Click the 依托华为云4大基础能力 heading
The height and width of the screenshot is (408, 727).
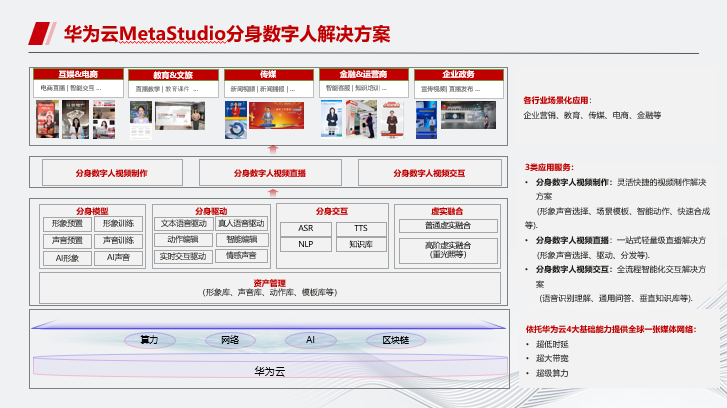[x=611, y=329]
